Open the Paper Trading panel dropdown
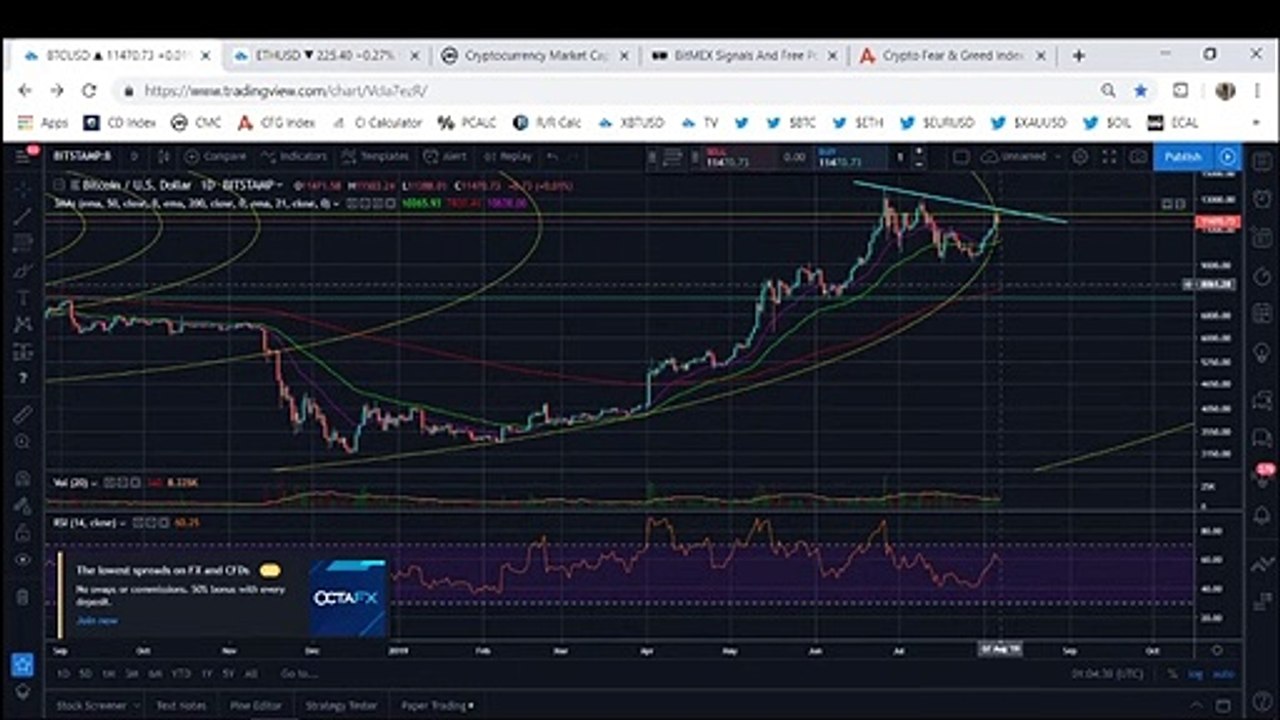Image resolution: width=1280 pixels, height=720 pixels. tap(438, 705)
